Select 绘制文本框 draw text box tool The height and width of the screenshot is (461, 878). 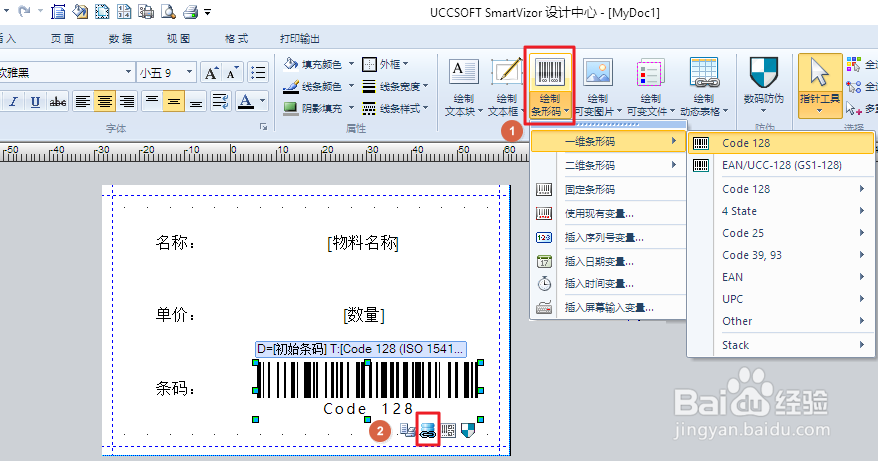pos(507,87)
